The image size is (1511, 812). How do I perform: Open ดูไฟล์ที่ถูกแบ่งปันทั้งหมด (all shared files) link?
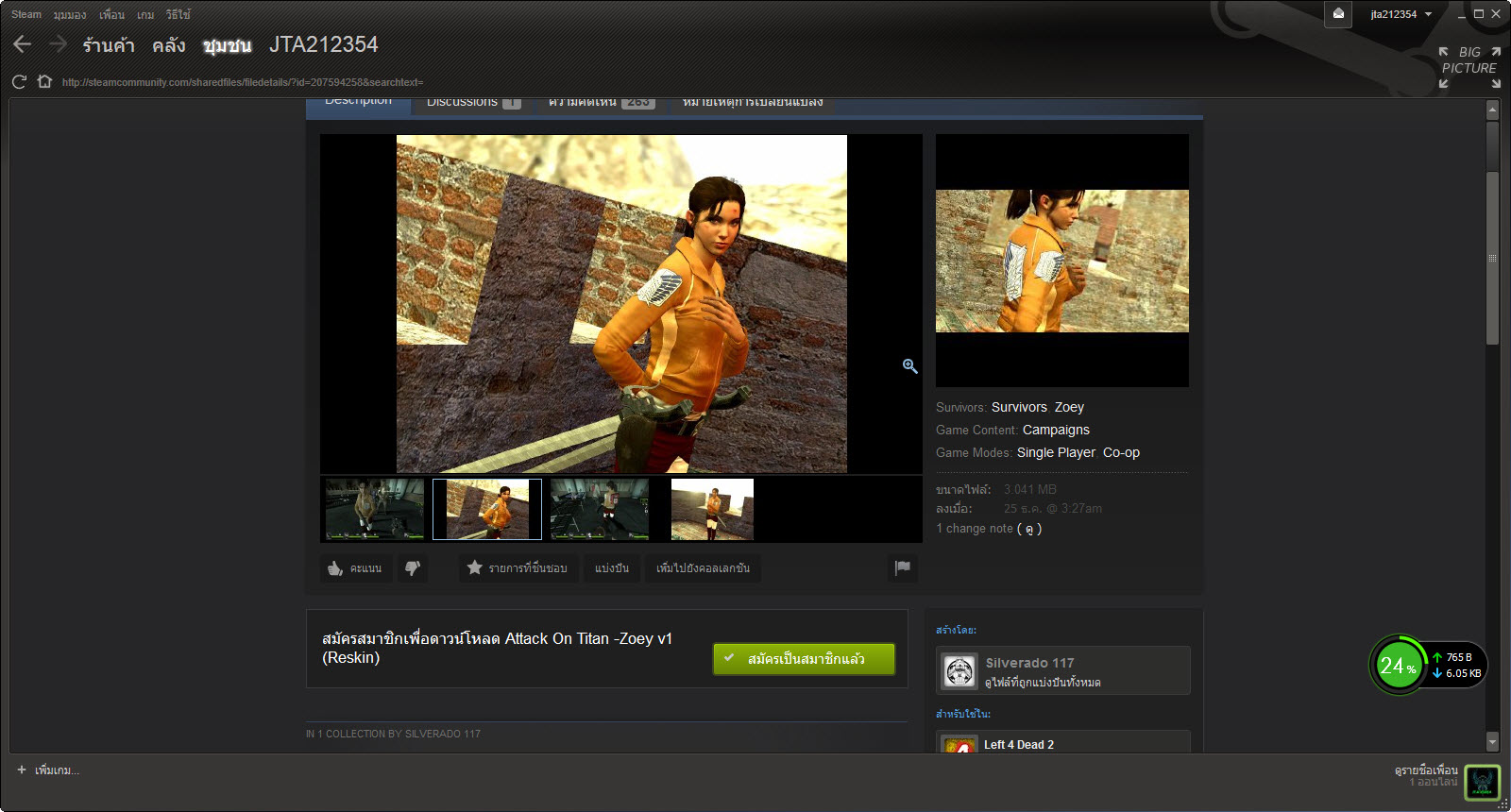point(1043,683)
